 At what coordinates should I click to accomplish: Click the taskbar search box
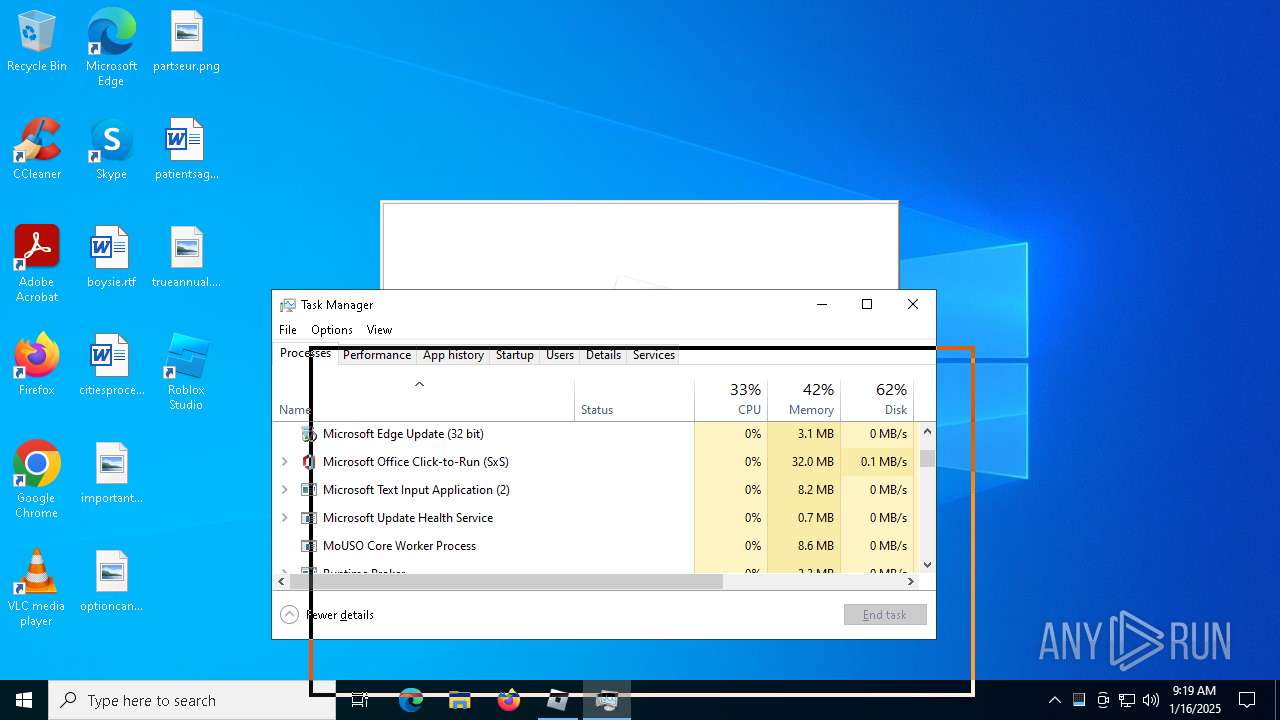pyautogui.click(x=192, y=700)
